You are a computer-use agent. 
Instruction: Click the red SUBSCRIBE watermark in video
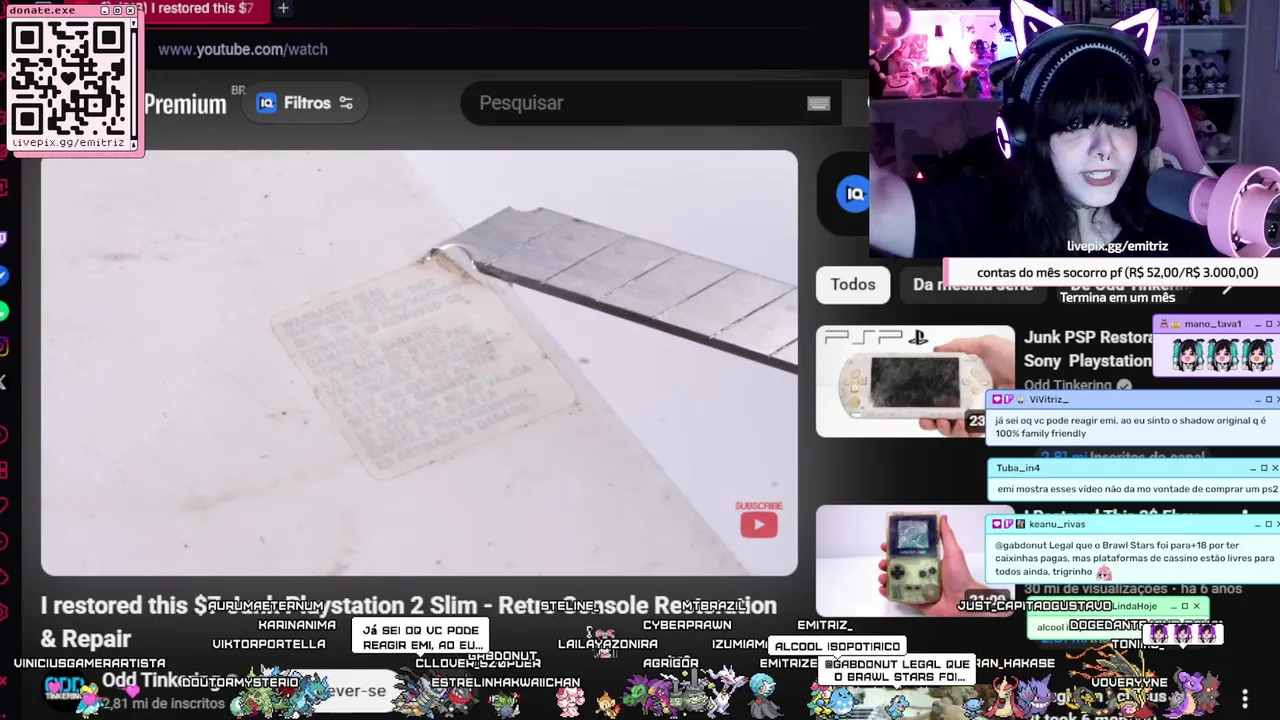click(759, 520)
